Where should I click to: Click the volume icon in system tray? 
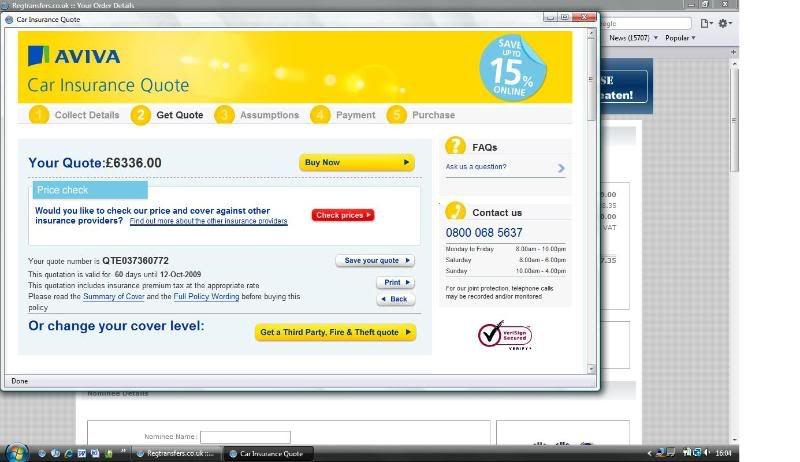point(707,453)
